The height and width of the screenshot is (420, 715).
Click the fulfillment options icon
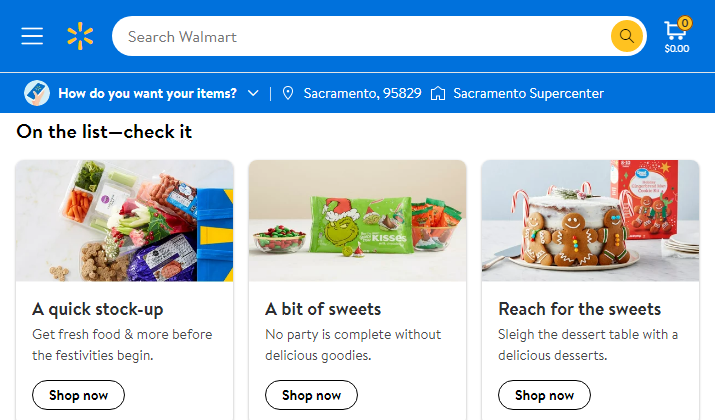pos(37,93)
